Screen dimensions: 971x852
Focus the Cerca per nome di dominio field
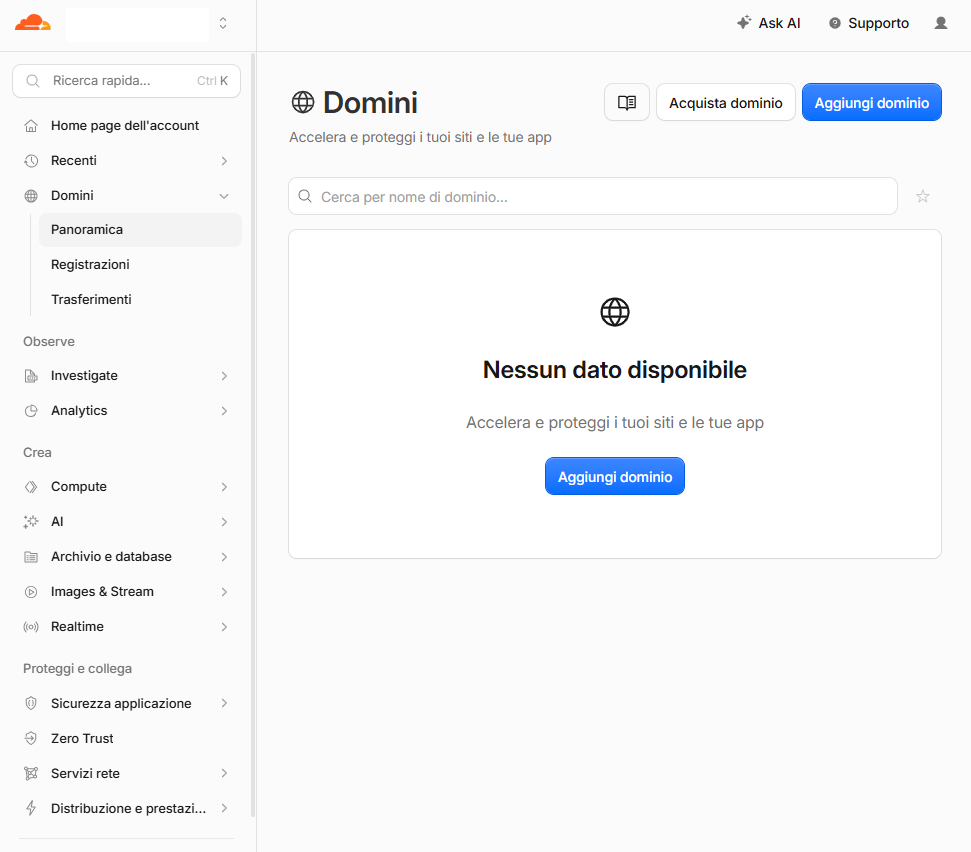tap(593, 196)
